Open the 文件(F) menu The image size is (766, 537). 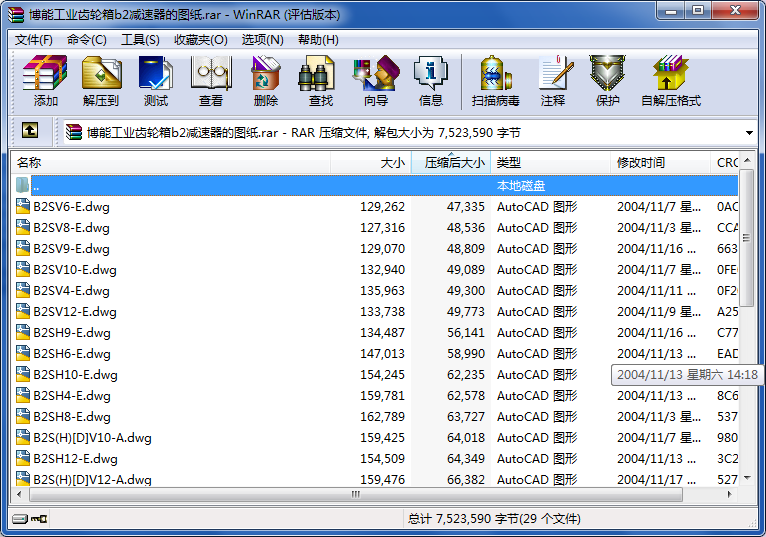coord(34,40)
